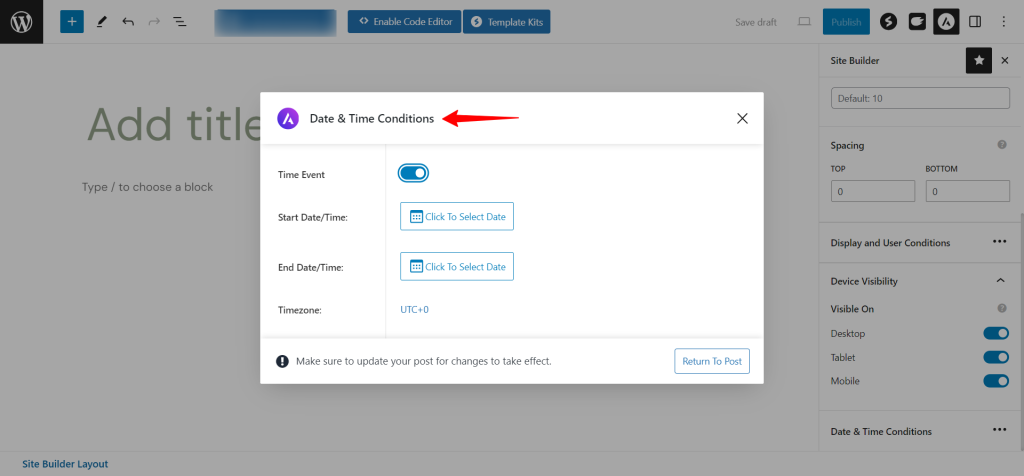Open the icon between Spectra and Astra

click(x=917, y=22)
